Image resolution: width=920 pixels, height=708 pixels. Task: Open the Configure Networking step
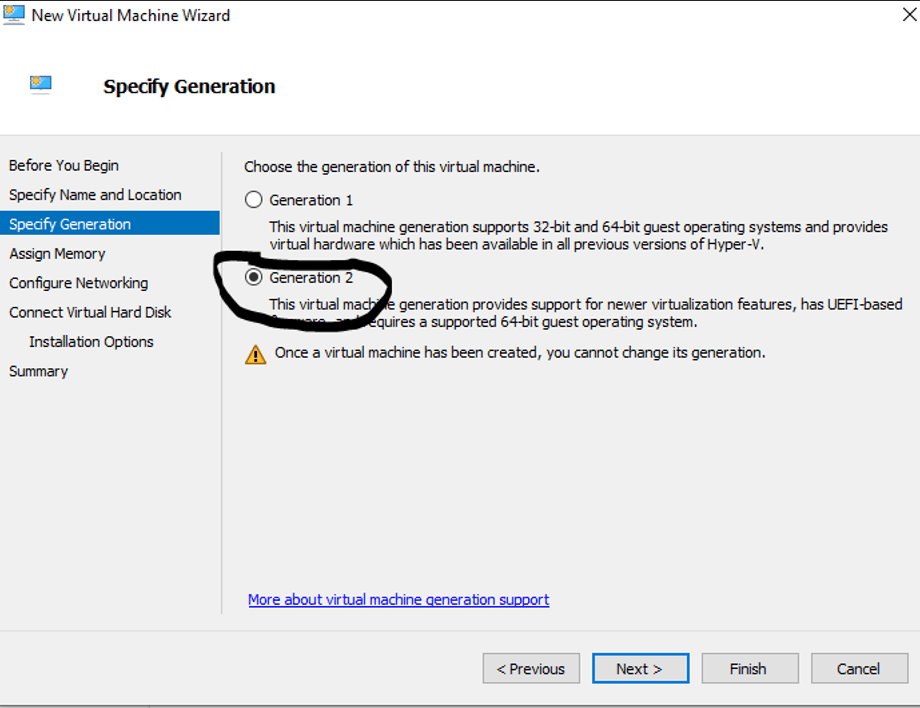pyautogui.click(x=78, y=283)
